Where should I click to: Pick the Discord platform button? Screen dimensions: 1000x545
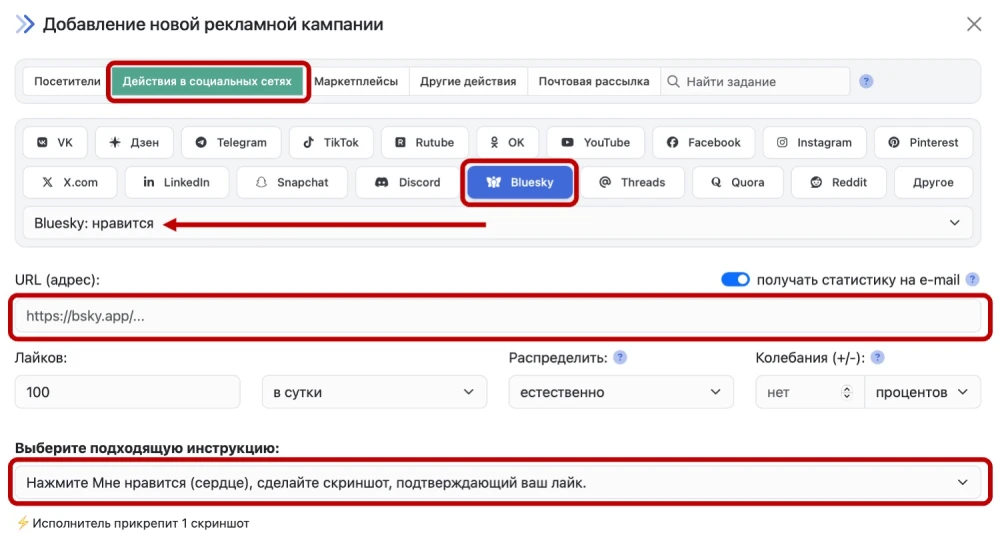[x=408, y=182]
